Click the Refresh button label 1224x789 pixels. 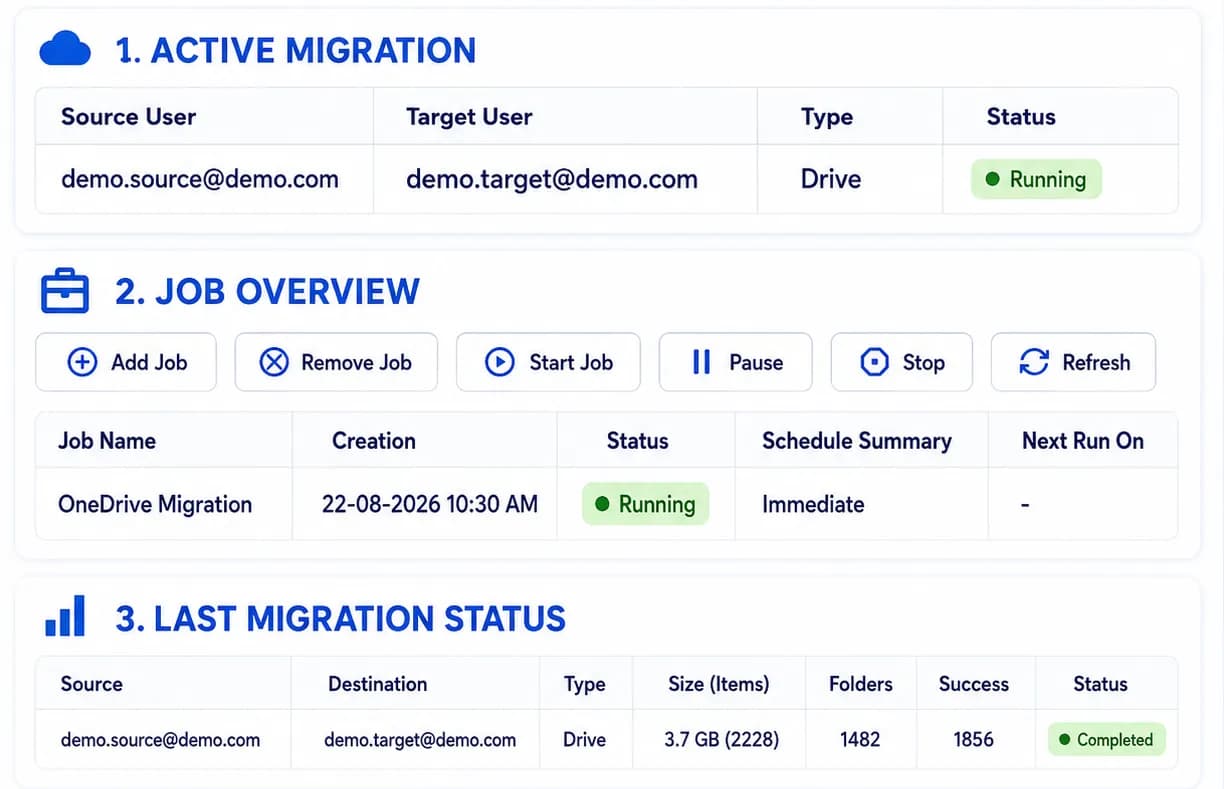coord(1096,362)
